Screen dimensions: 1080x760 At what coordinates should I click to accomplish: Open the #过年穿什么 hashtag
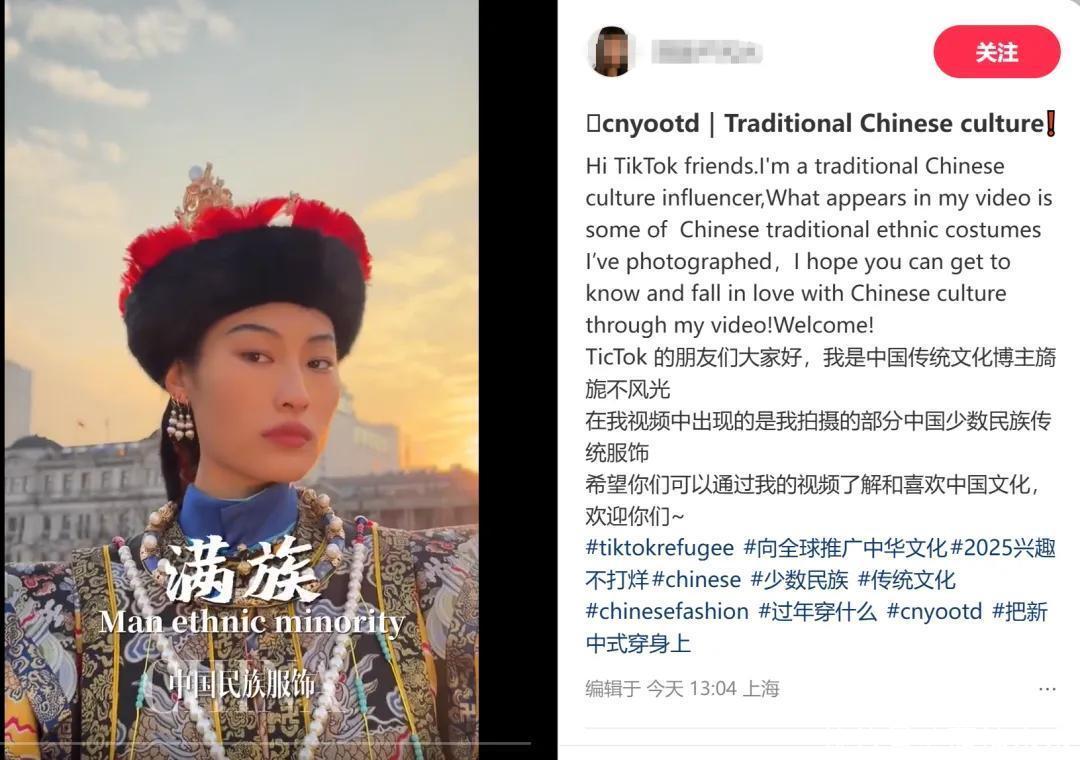tap(818, 611)
